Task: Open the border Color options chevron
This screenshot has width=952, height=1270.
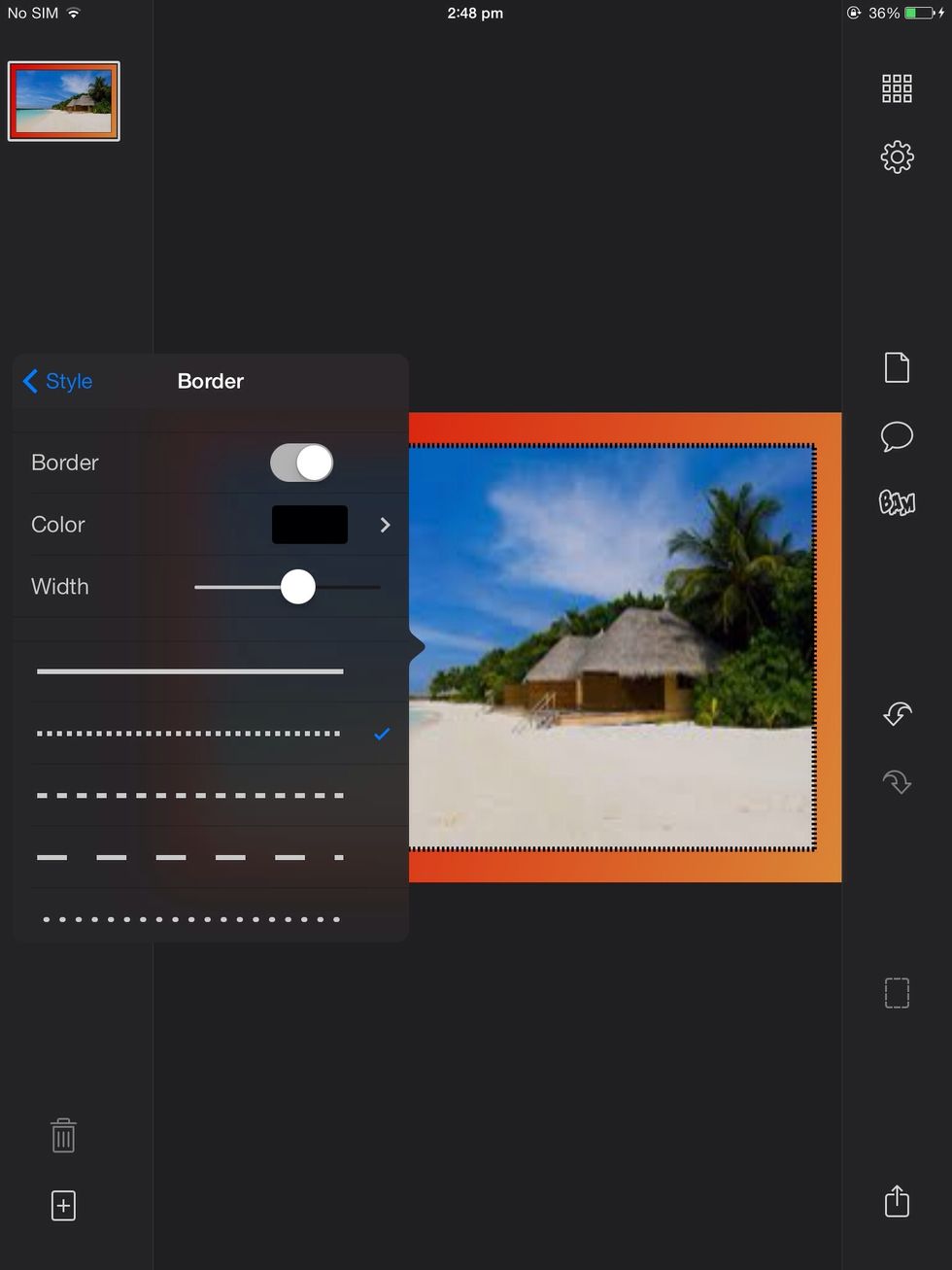Action: click(x=385, y=525)
